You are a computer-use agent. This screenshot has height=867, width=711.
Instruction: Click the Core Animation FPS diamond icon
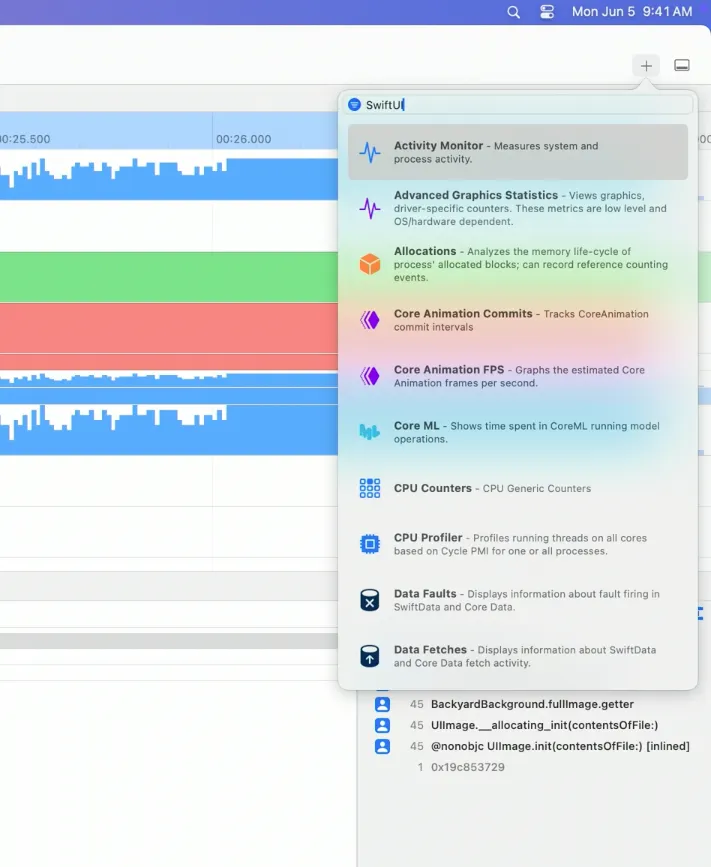370,376
